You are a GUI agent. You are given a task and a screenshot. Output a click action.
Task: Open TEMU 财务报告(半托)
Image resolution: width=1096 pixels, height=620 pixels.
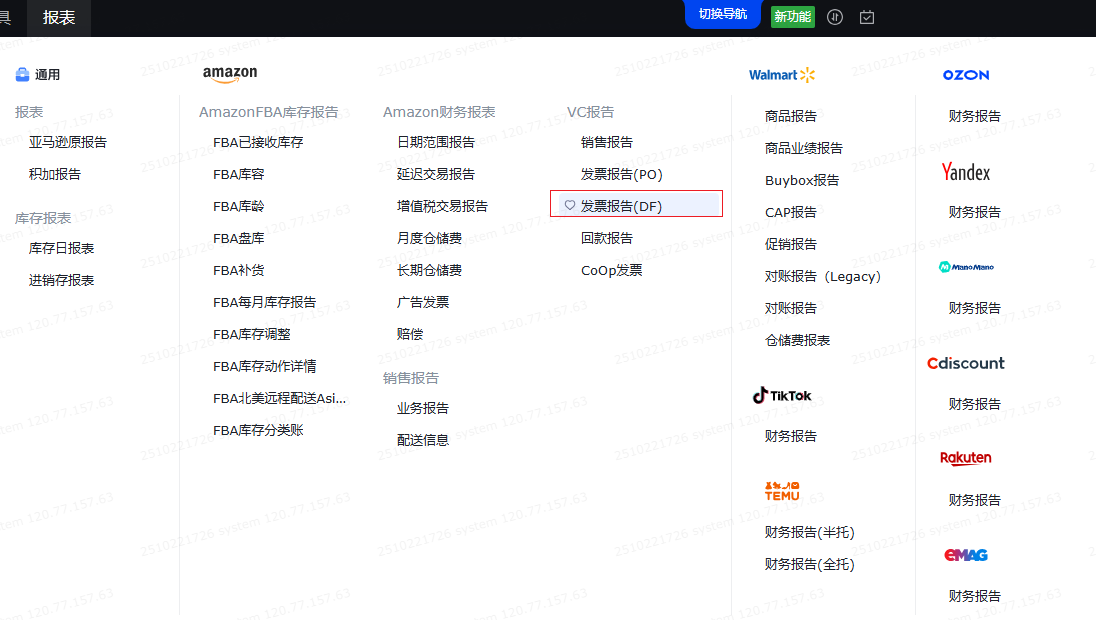809,533
